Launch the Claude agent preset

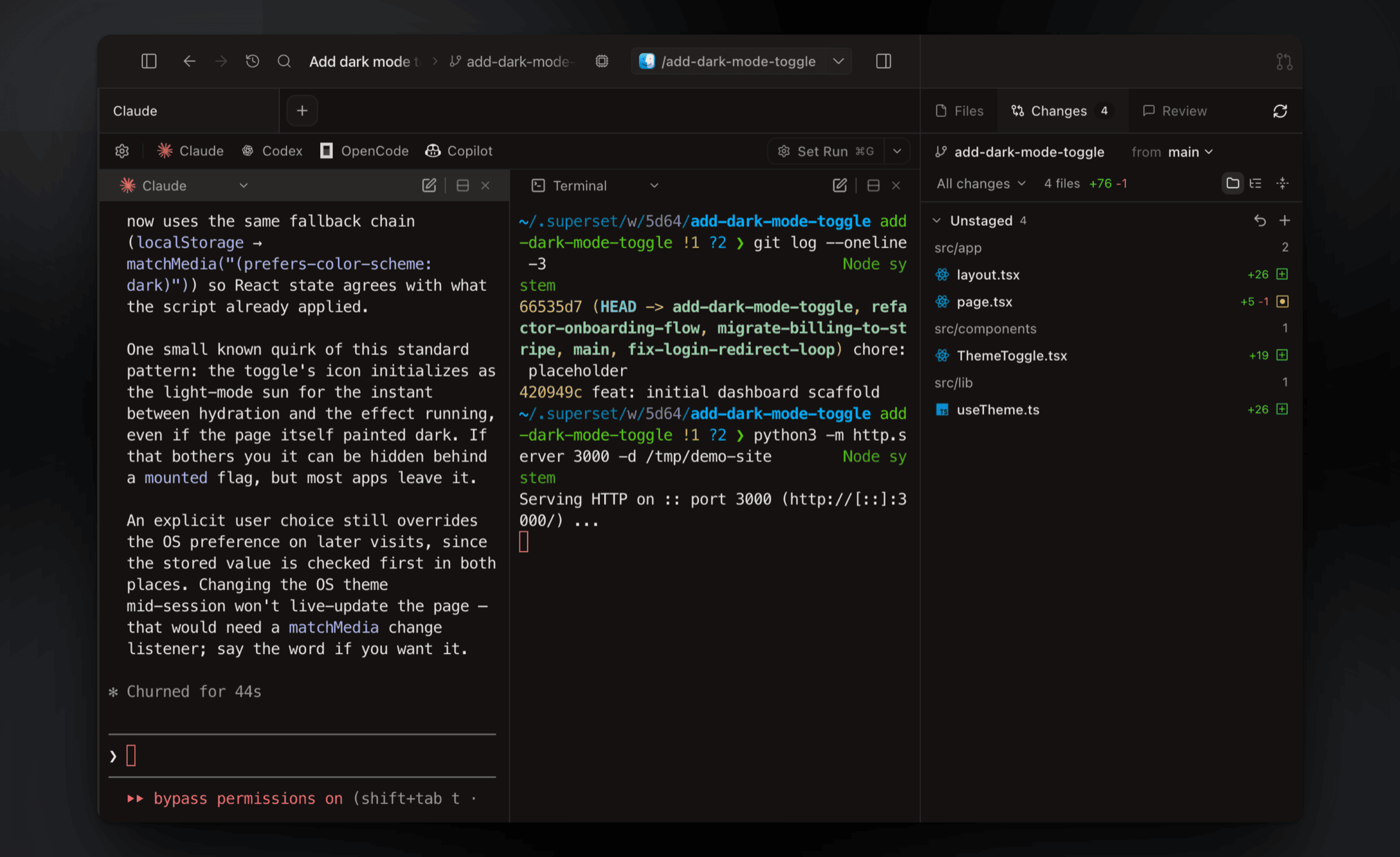point(191,151)
